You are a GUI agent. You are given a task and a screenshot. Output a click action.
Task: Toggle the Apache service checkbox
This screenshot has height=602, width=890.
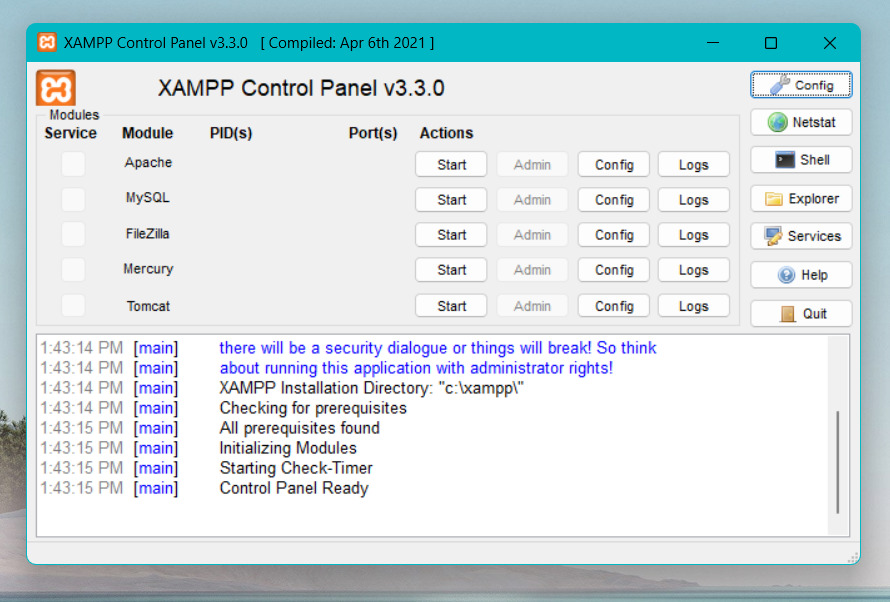point(73,164)
